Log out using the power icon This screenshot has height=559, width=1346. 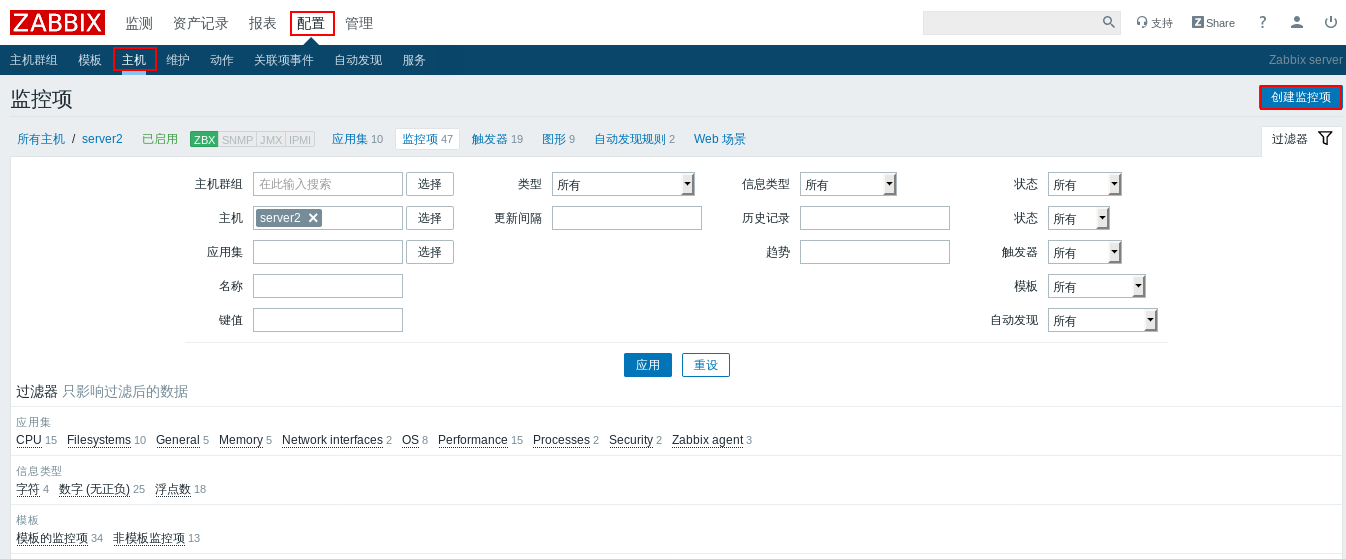(1331, 22)
